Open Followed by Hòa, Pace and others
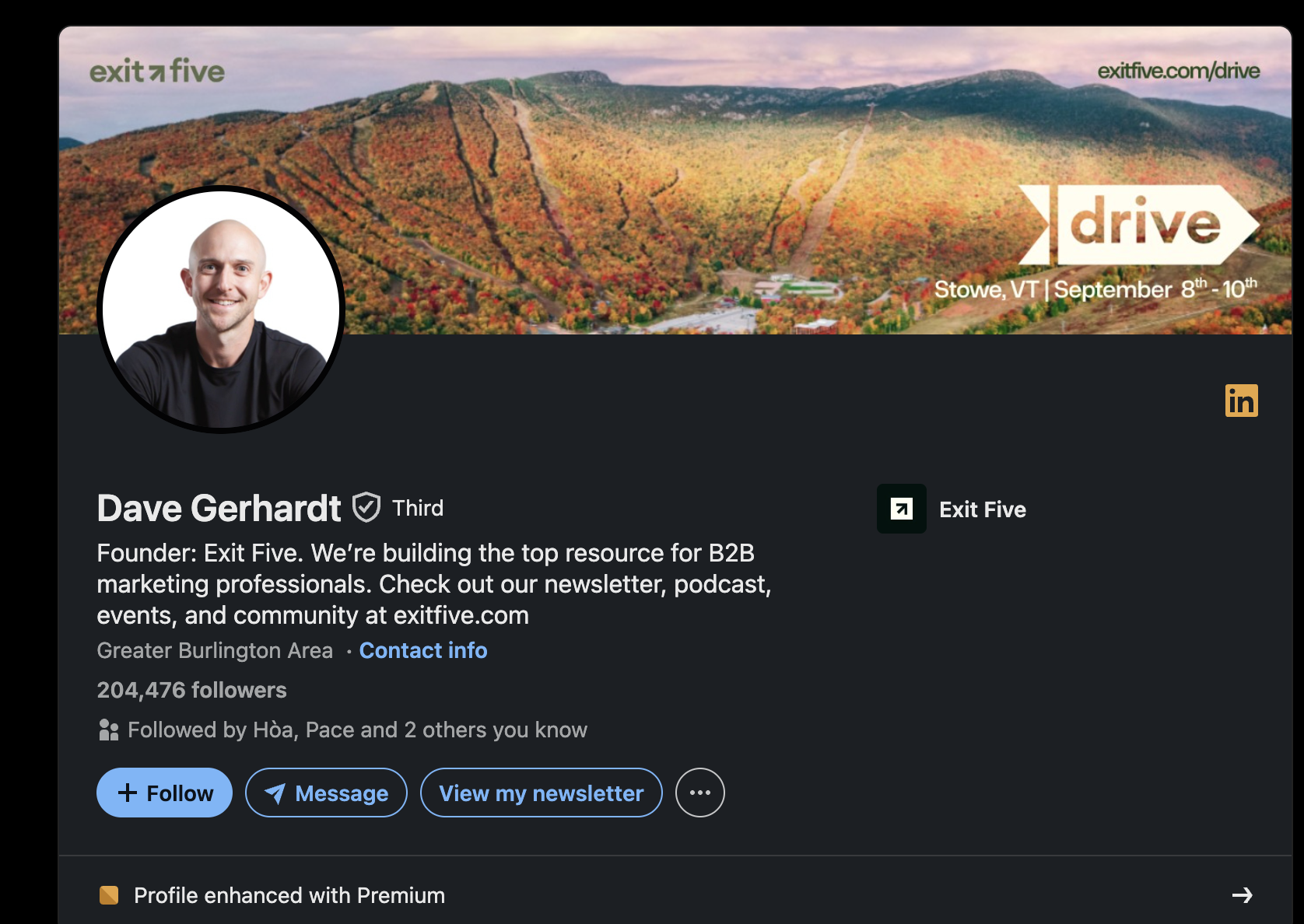This screenshot has width=1304, height=924. tap(357, 730)
